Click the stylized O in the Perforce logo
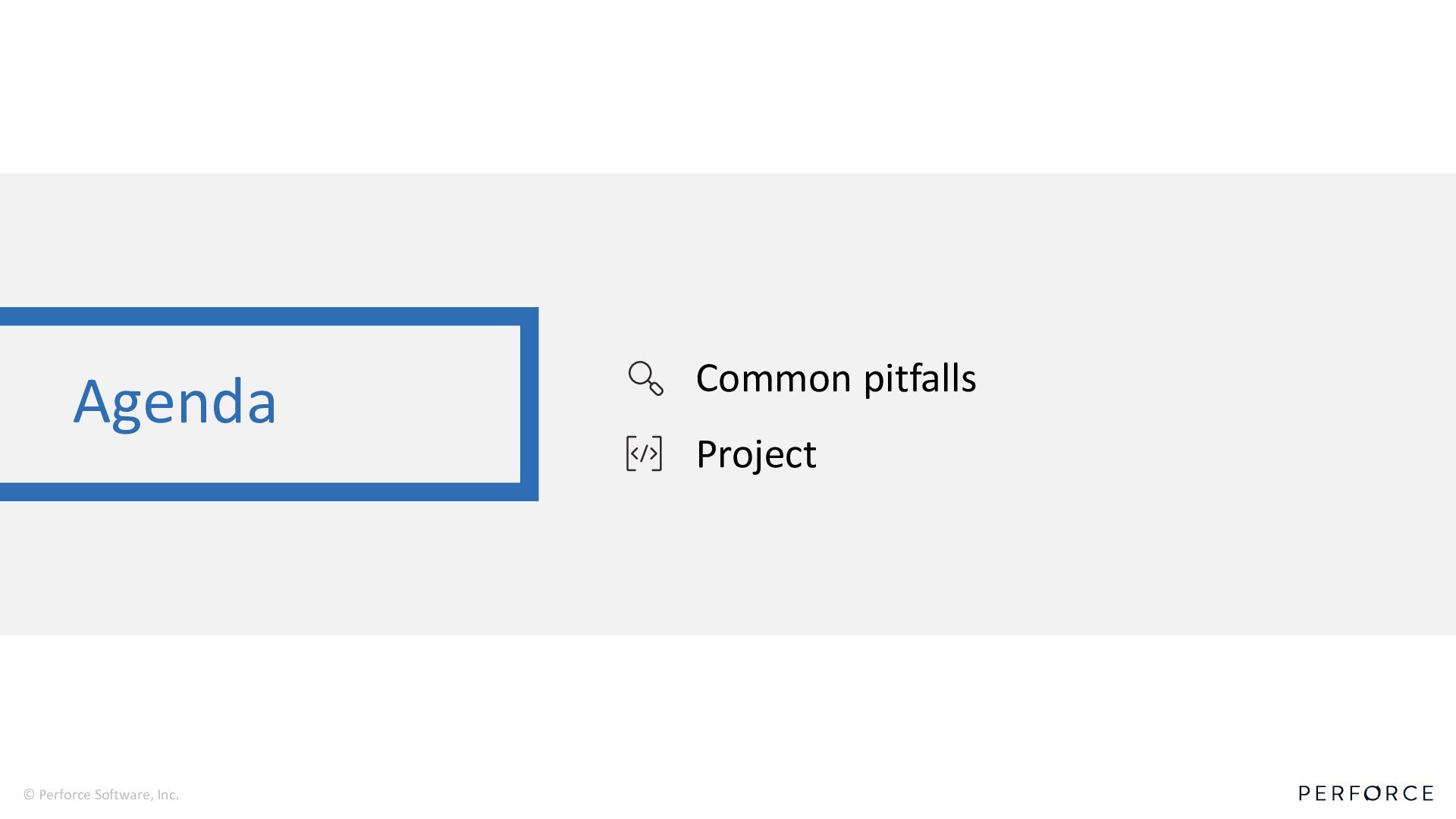This screenshot has width=1456, height=819. coord(1372,793)
